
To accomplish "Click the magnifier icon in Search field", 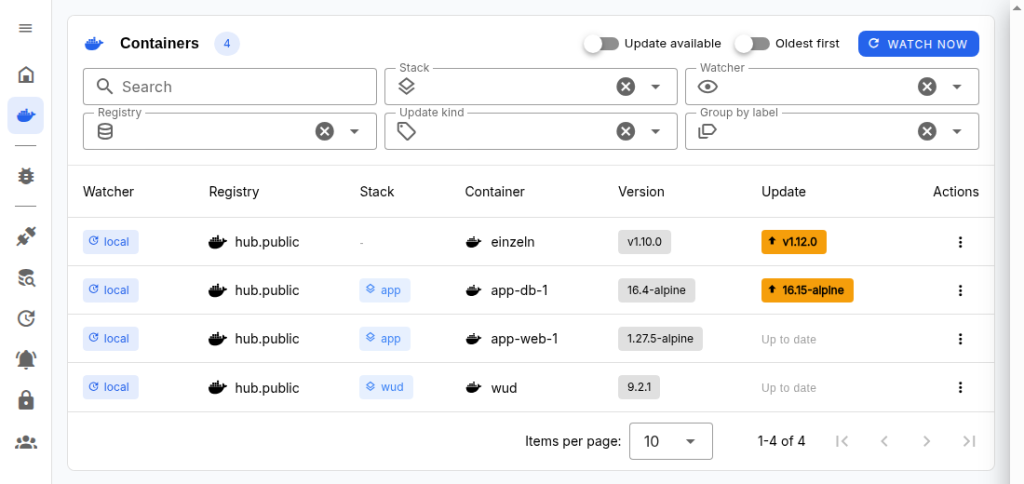I will coord(104,86).
